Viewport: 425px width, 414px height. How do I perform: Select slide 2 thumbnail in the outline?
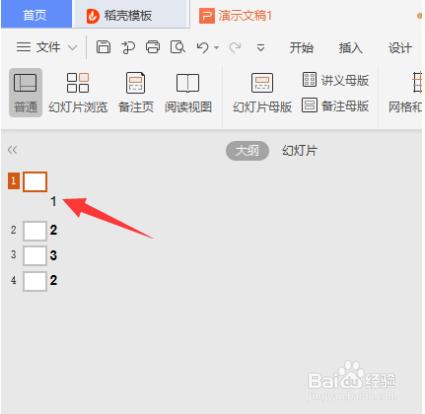click(x=35, y=231)
